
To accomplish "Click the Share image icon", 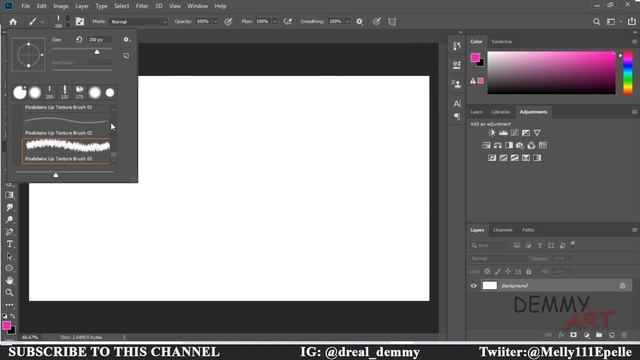I will tap(631, 21).
